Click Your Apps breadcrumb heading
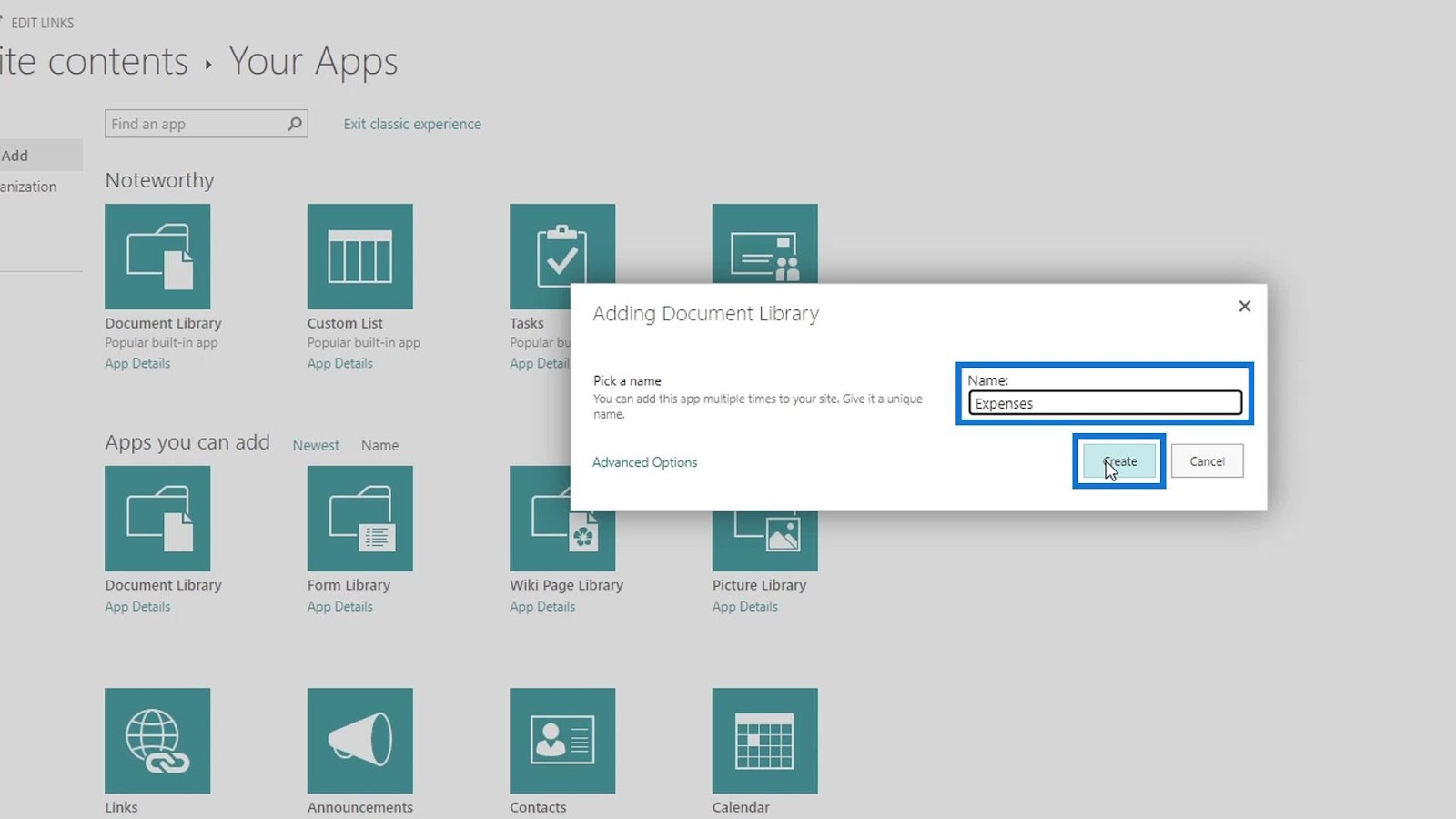The width and height of the screenshot is (1456, 819). pyautogui.click(x=313, y=62)
